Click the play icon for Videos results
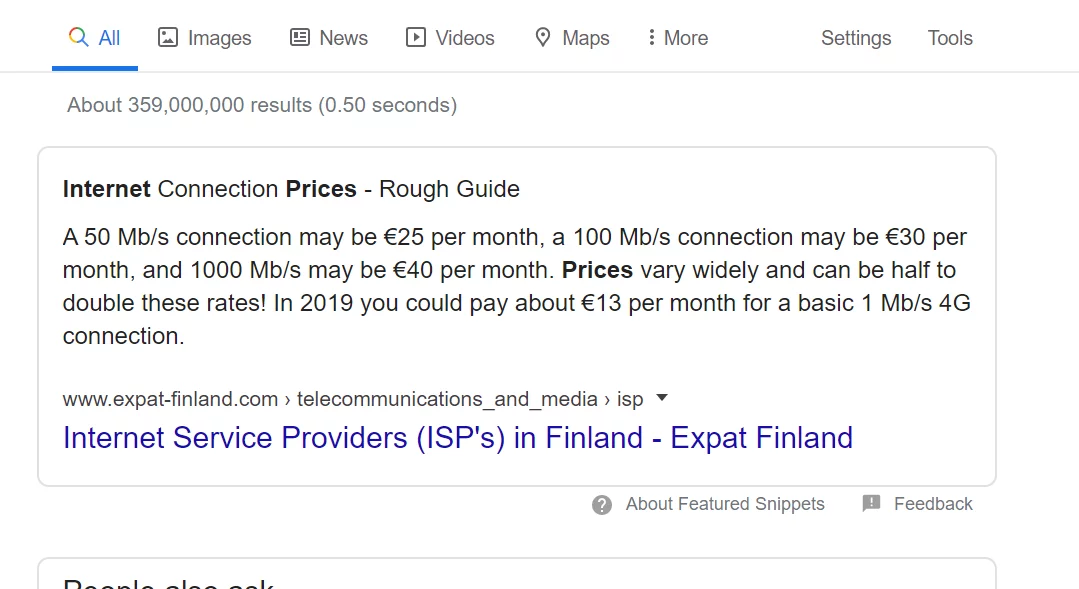The image size is (1079, 589). [416, 37]
